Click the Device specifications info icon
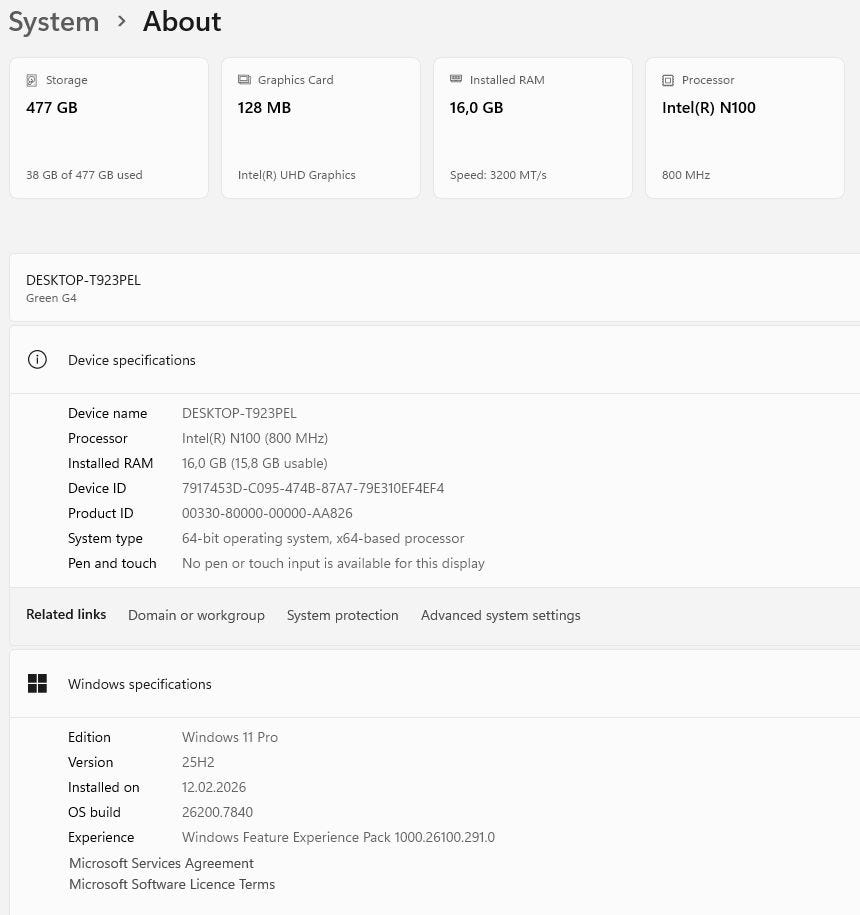The image size is (860, 915). 37,360
